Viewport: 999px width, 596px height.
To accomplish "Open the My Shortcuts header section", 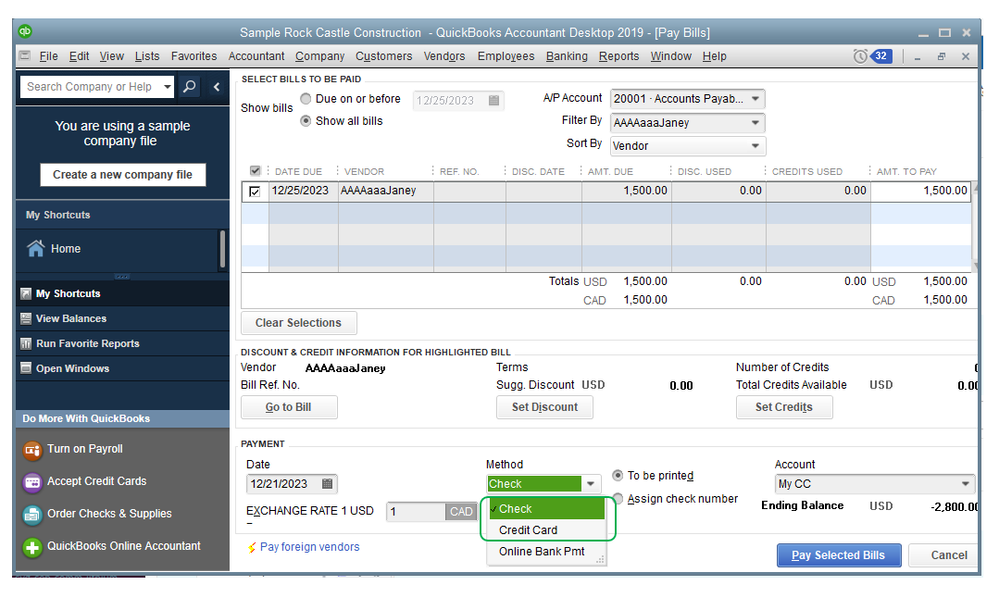I will (122, 215).
